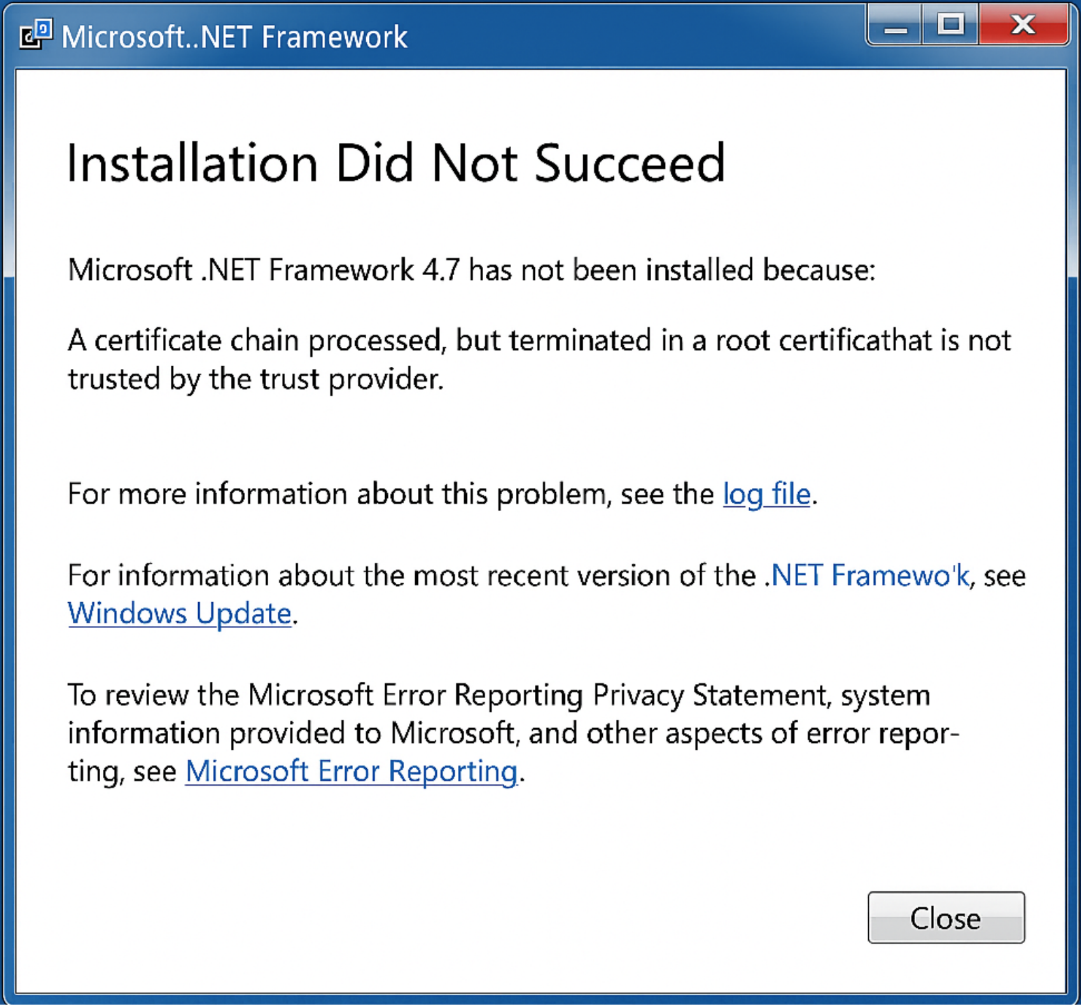Screen dimensions: 1081x1005
Task: Click the certificate chain error description
Action: click(x=539, y=360)
